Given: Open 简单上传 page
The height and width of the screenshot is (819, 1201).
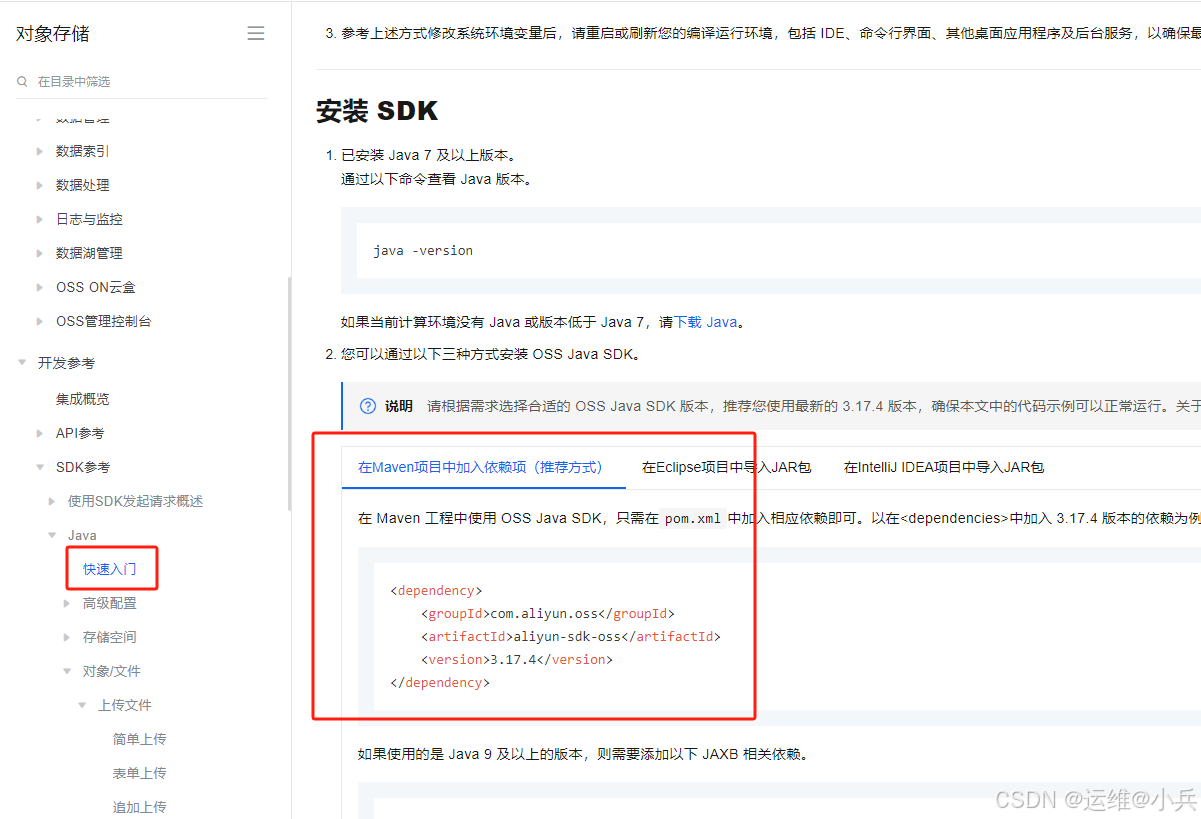Looking at the screenshot, I should (x=139, y=739).
